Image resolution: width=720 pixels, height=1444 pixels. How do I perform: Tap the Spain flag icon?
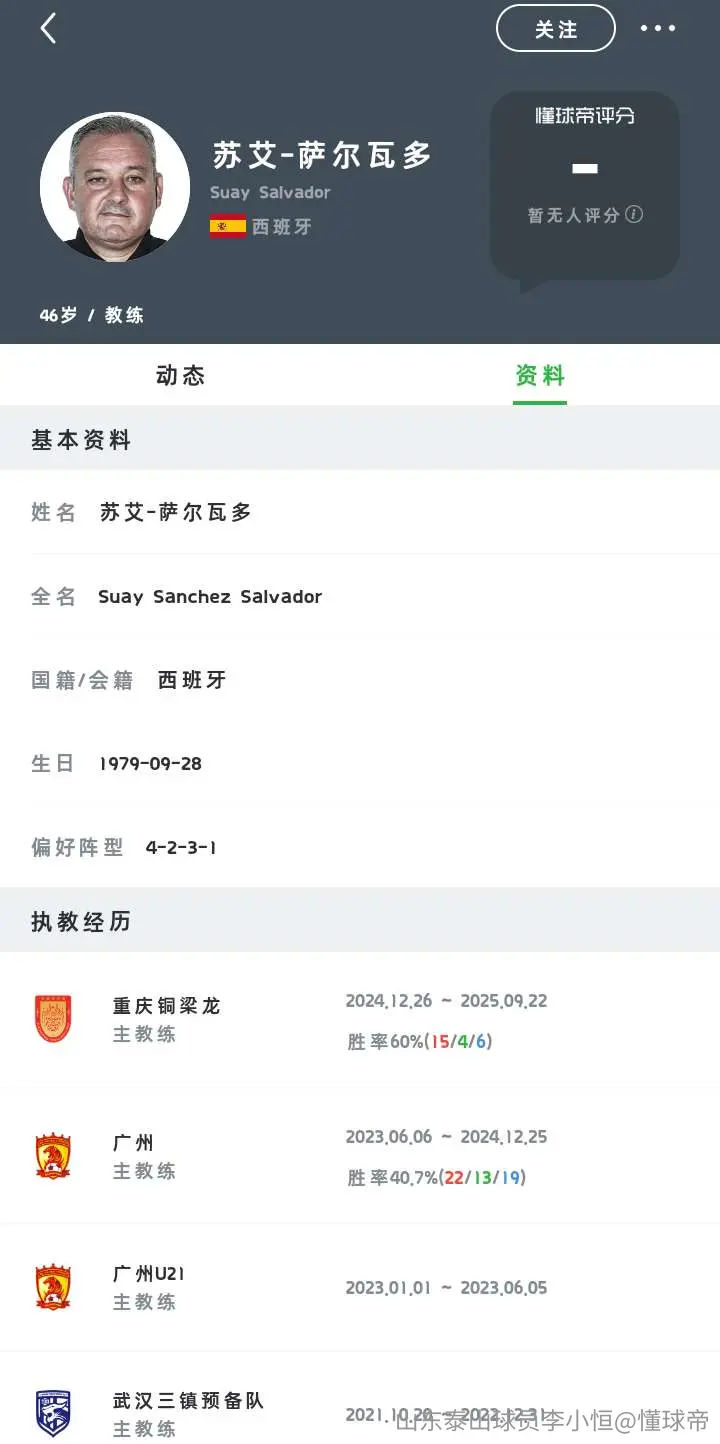[228, 226]
